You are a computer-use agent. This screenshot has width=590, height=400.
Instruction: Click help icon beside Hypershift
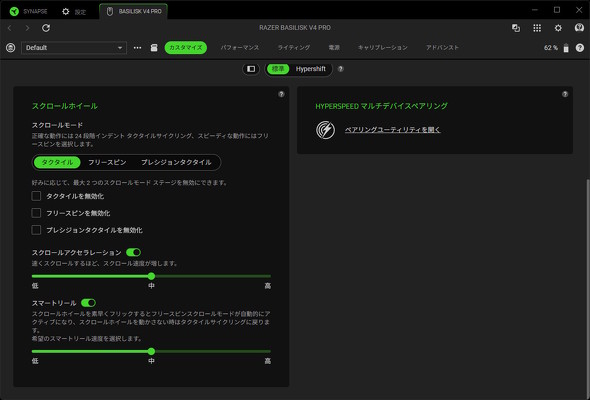[x=341, y=69]
